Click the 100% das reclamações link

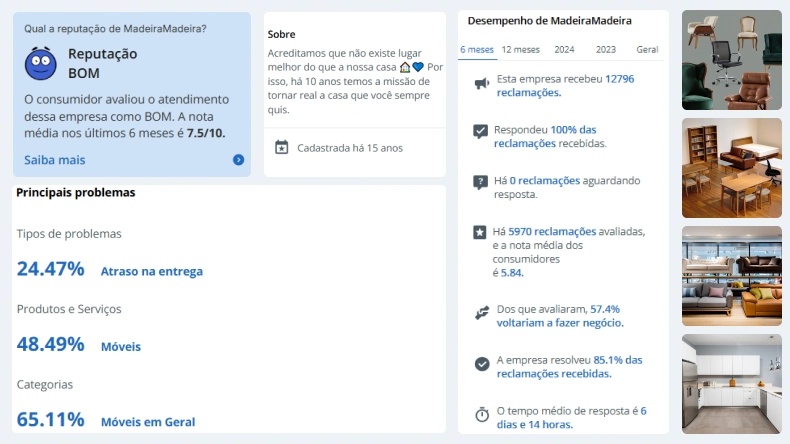click(545, 137)
